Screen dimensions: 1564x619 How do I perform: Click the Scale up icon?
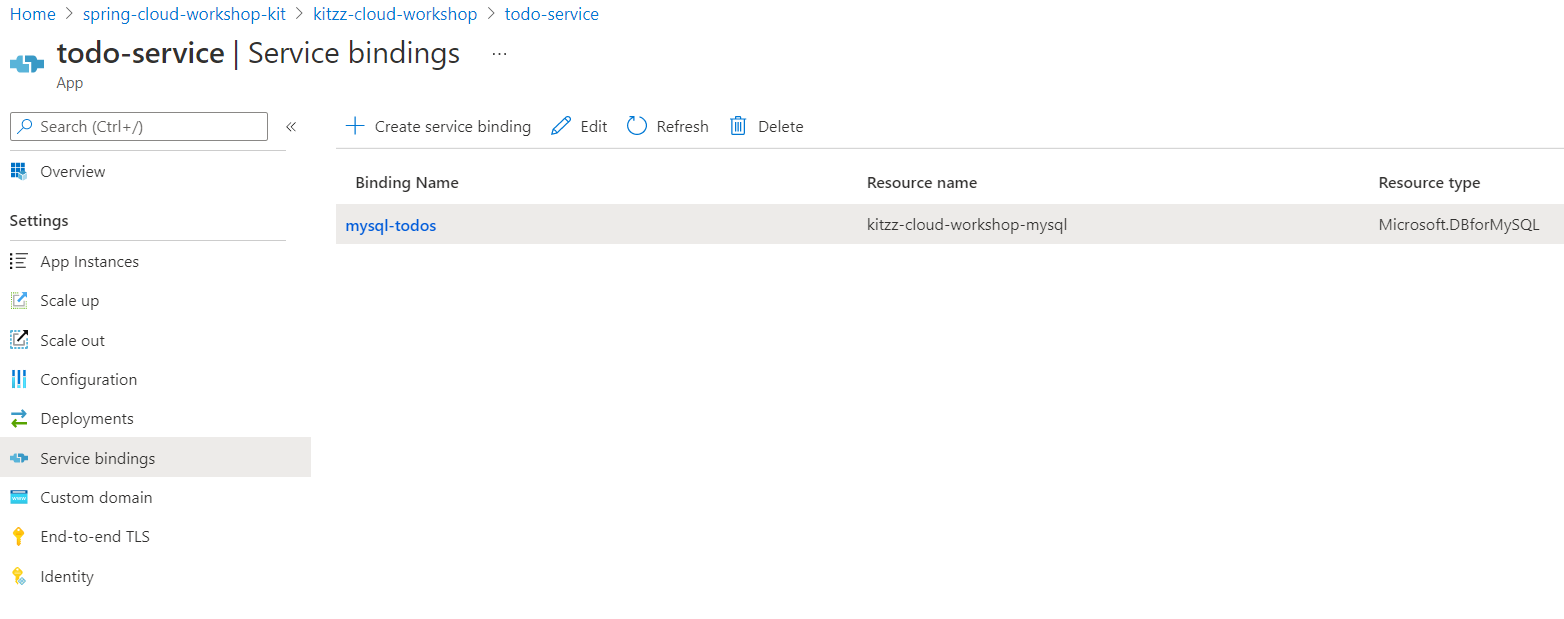point(19,300)
